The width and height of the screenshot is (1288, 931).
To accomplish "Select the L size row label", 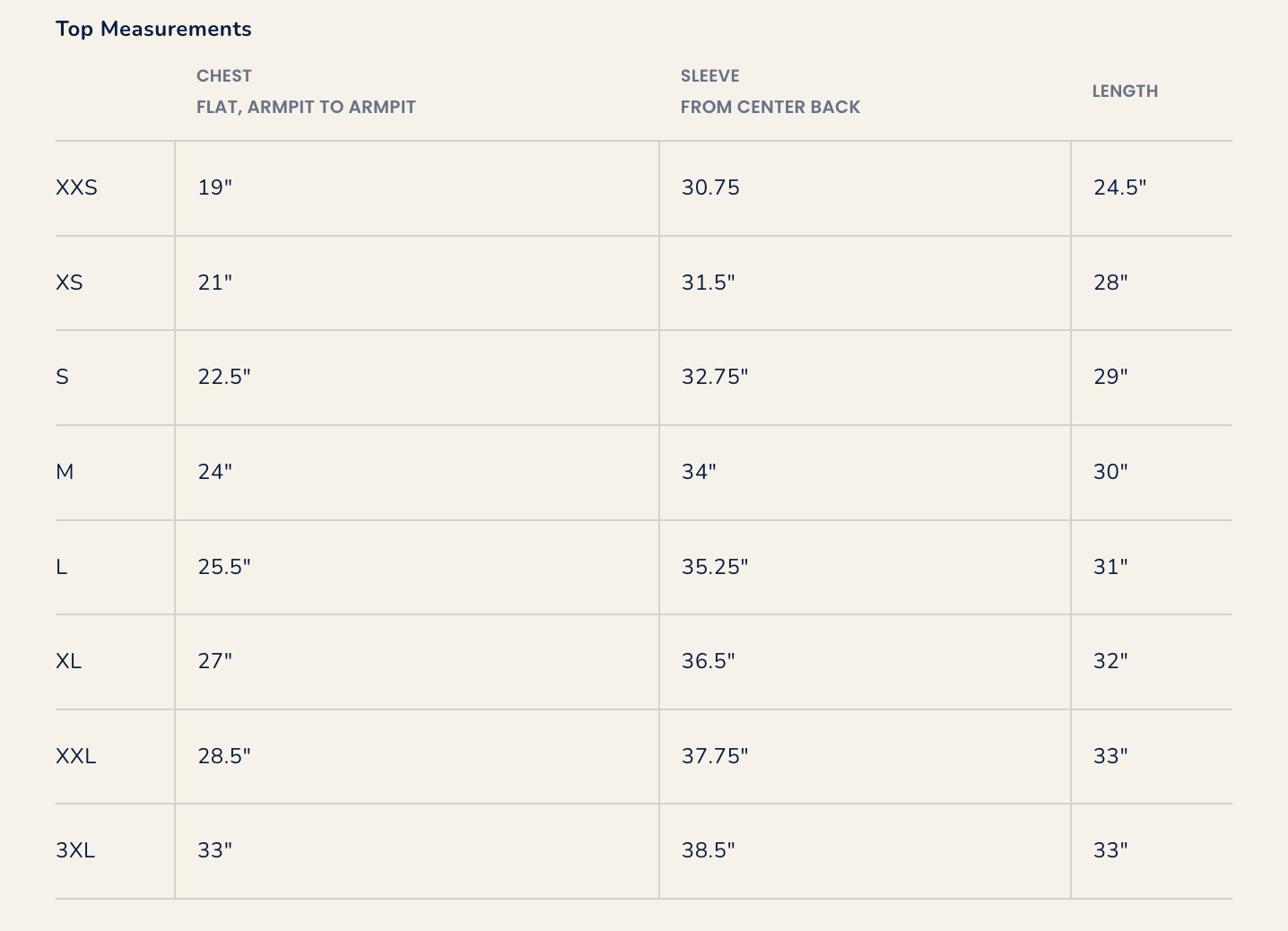I will pyautogui.click(x=61, y=567).
